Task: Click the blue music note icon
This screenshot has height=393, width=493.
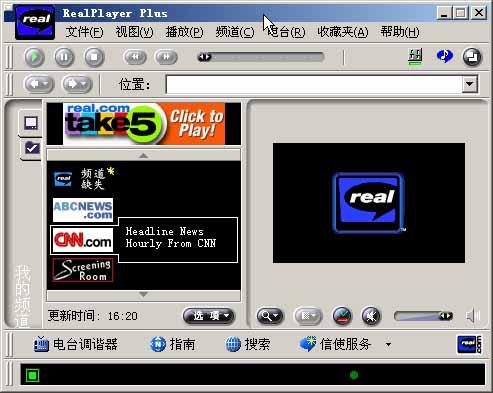Action: (445, 56)
